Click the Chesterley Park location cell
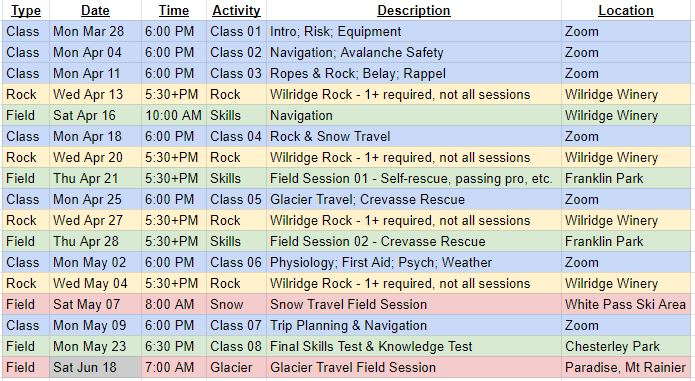This screenshot has height=381, width=695. click(x=626, y=346)
